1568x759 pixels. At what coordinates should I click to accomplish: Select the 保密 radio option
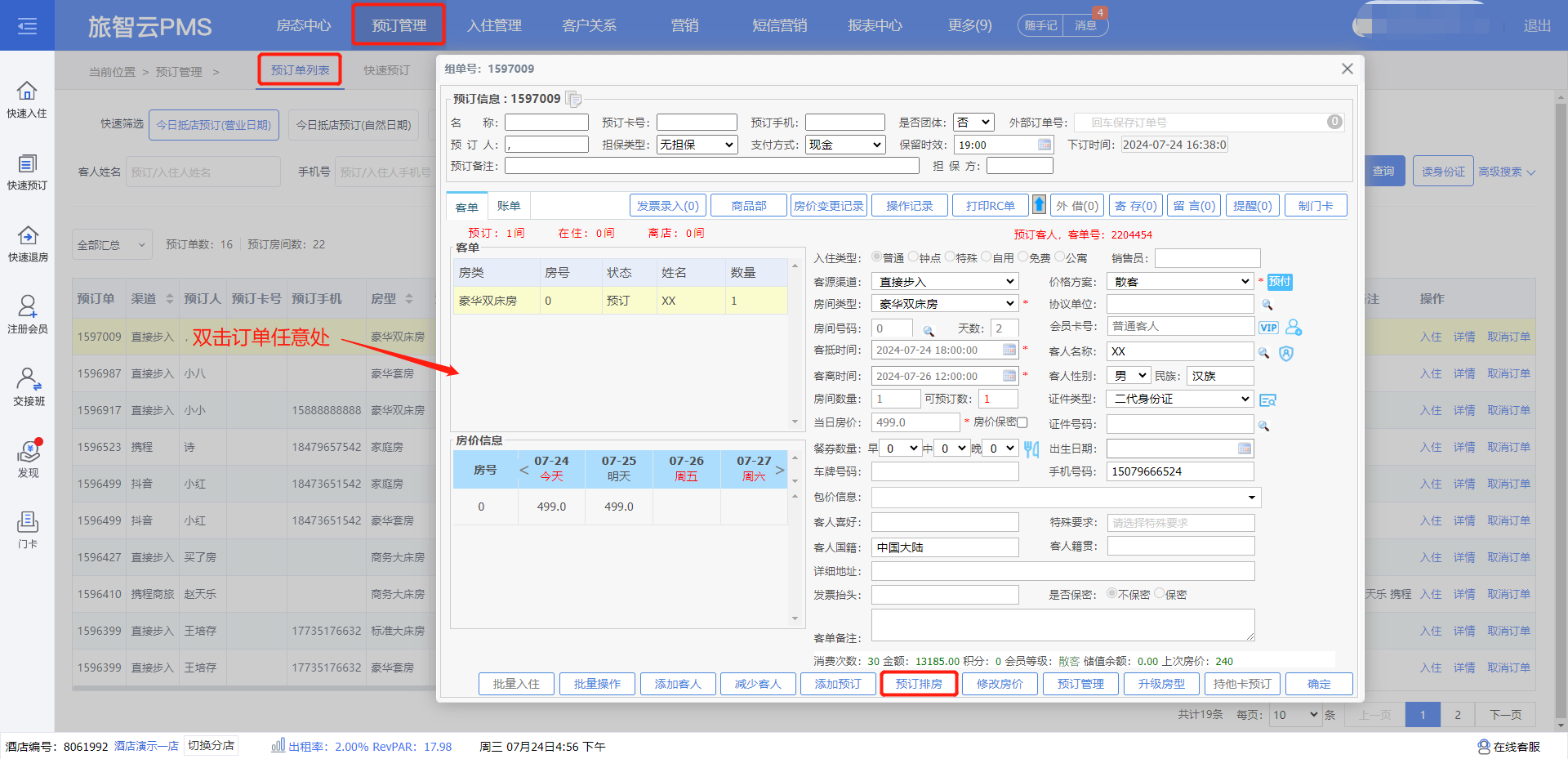click(1160, 593)
